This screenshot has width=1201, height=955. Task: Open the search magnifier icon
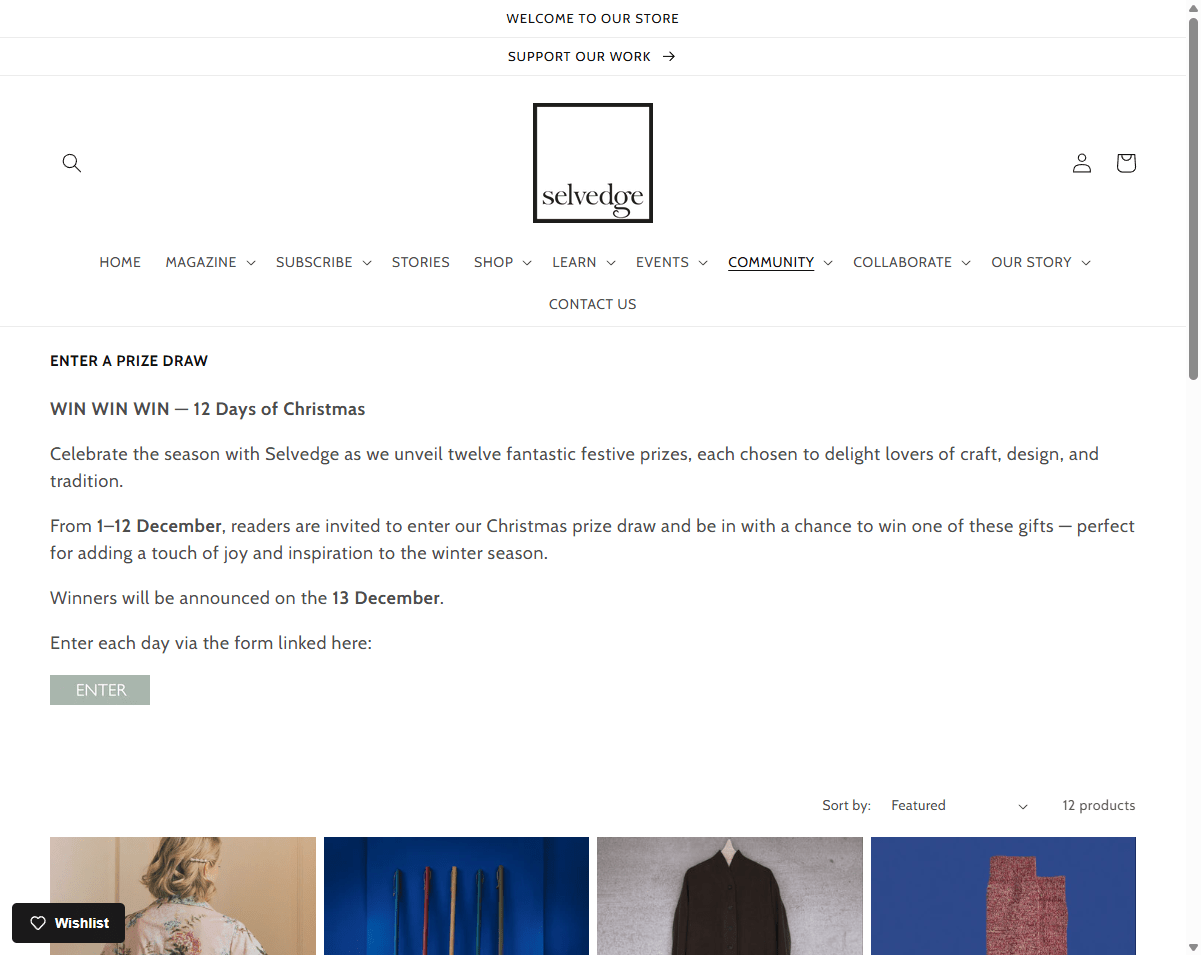click(x=71, y=163)
